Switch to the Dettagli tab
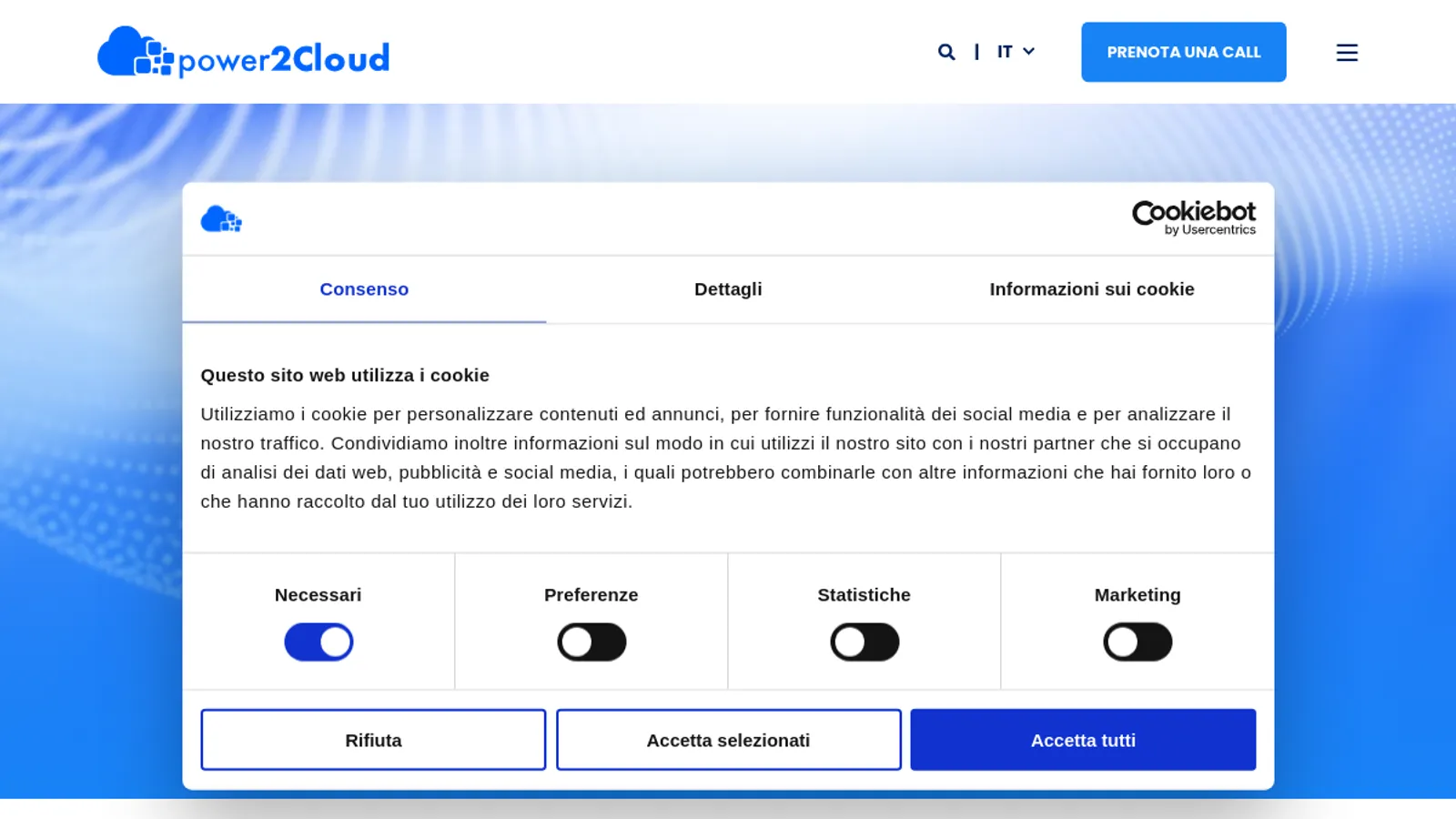 pyautogui.click(x=728, y=289)
